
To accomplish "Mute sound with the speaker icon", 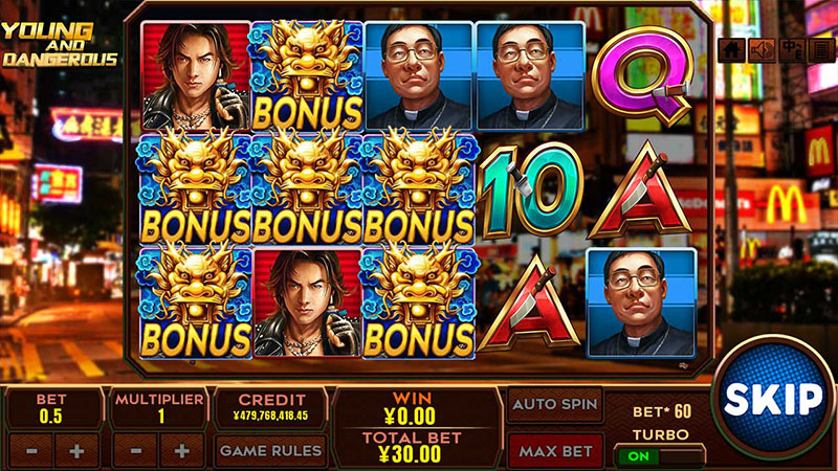I will 761,50.
